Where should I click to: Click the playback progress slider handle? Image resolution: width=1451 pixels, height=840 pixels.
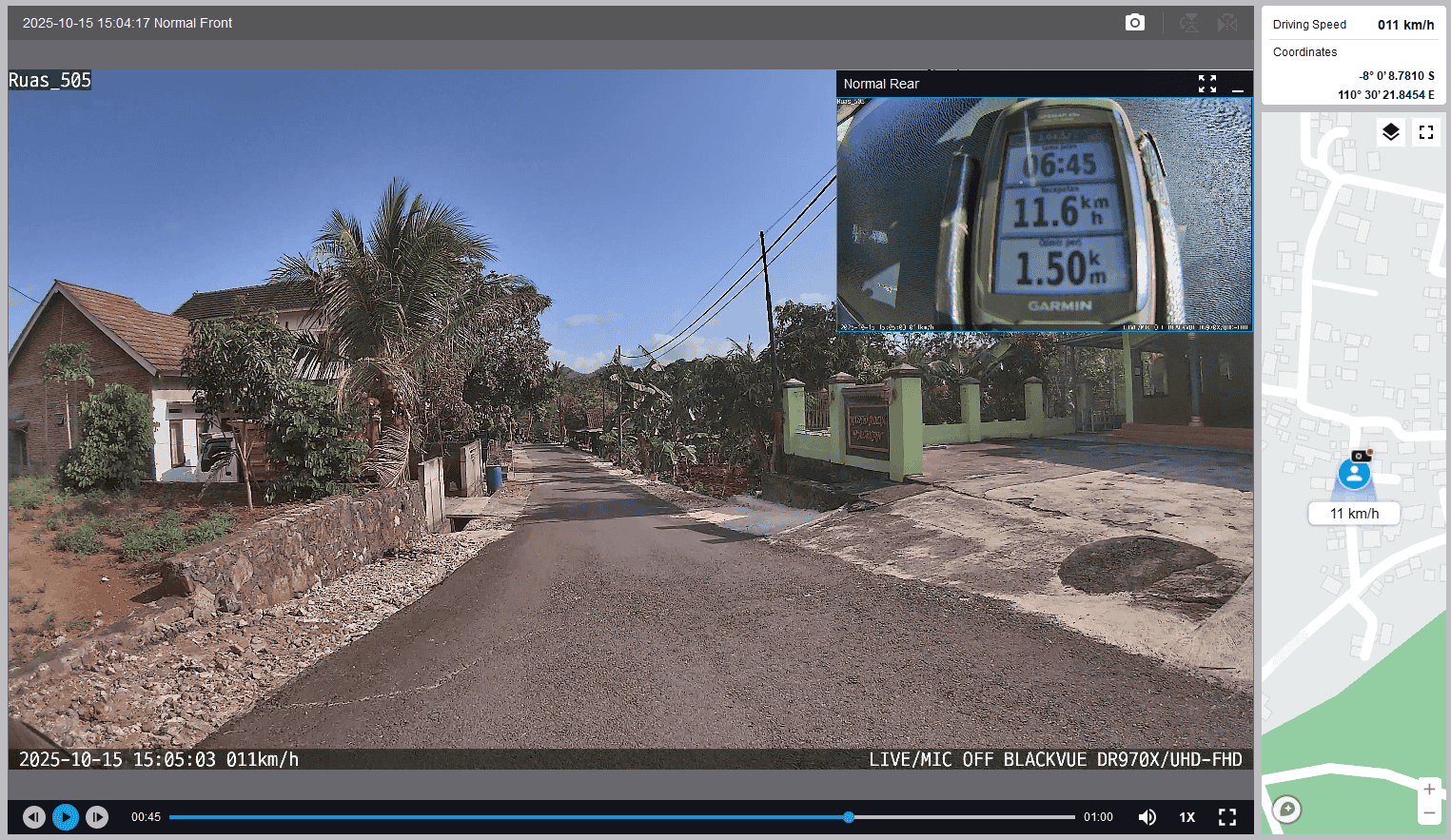coord(848,817)
